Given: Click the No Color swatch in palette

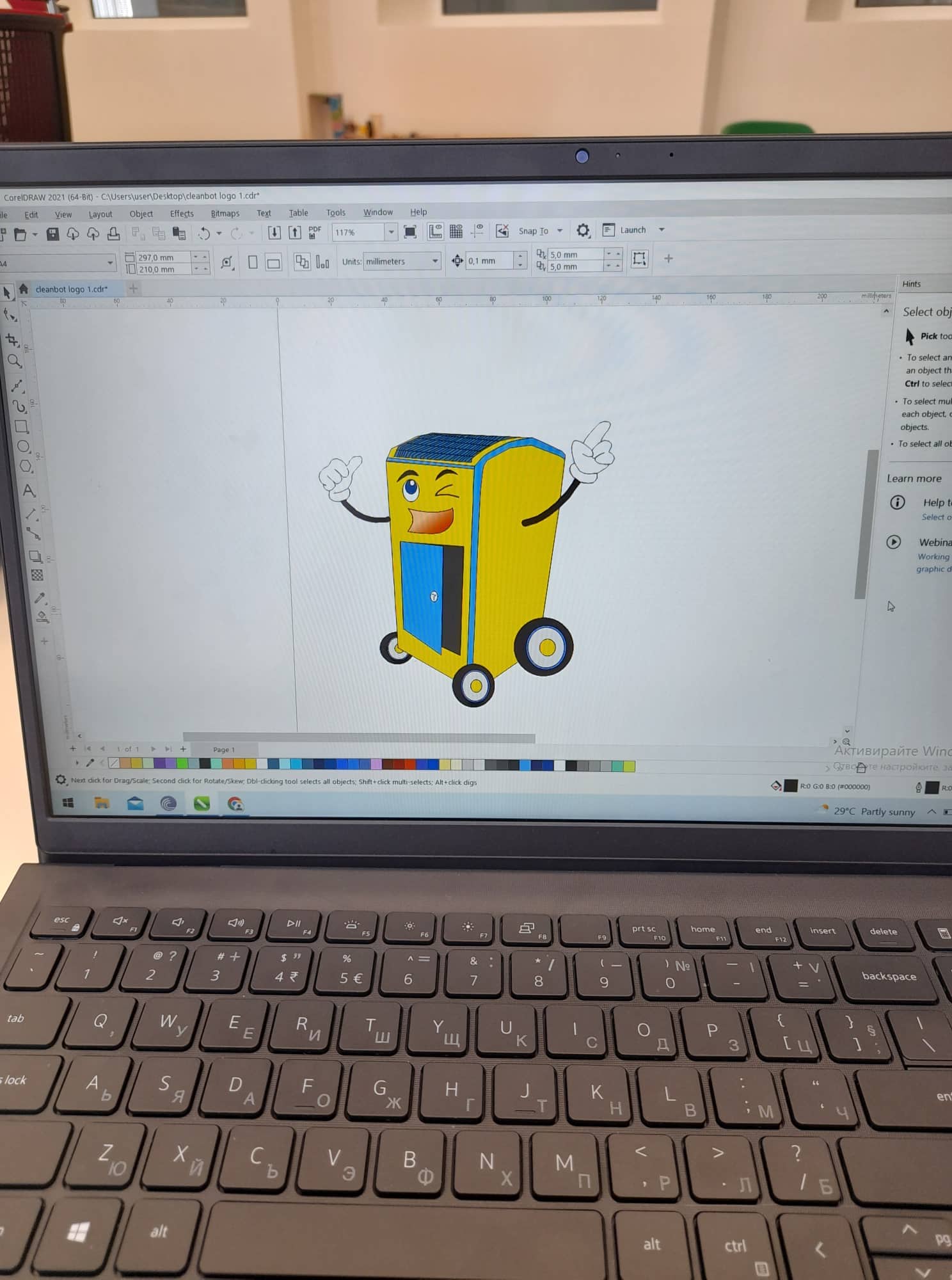Looking at the screenshot, I should 114,763.
